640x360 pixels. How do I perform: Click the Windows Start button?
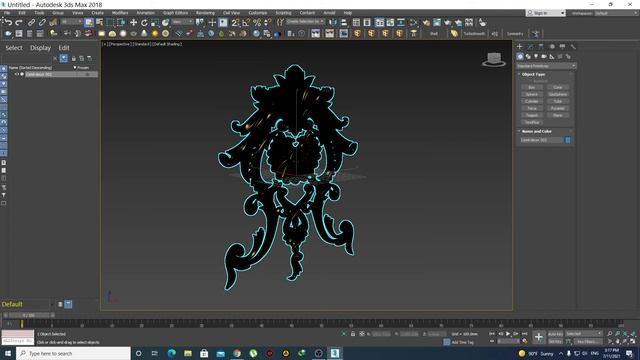tap(8, 353)
